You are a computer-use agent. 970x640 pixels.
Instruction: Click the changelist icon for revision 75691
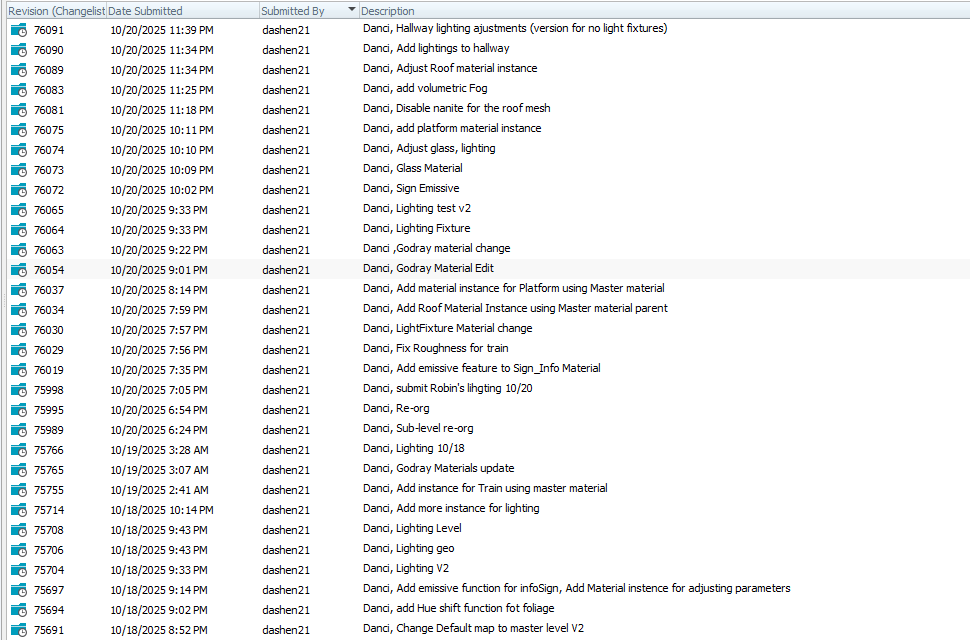point(19,629)
